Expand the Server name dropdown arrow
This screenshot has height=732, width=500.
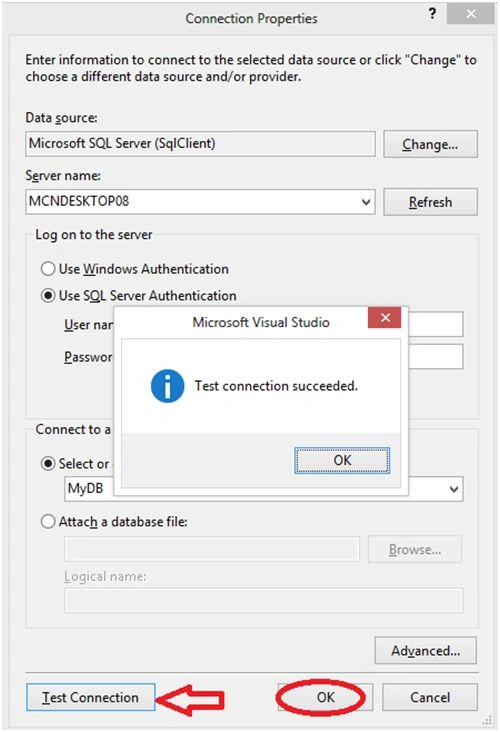point(366,202)
